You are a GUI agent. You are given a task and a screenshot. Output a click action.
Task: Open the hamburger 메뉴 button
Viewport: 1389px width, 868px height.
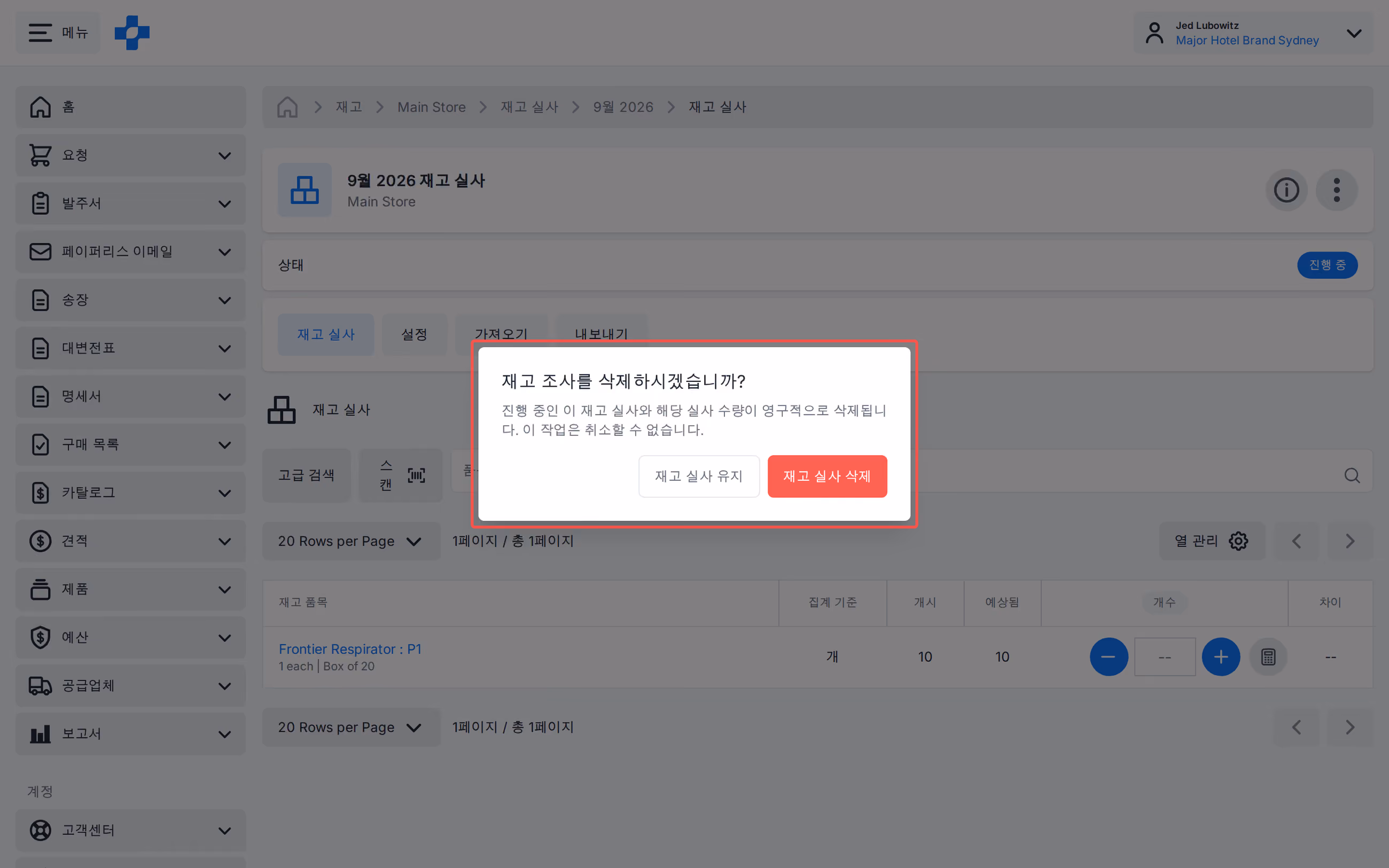[58, 33]
